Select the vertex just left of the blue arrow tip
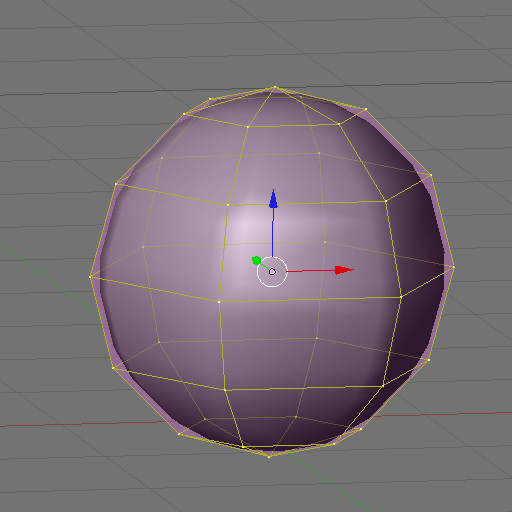The width and height of the screenshot is (512, 512). point(228,205)
